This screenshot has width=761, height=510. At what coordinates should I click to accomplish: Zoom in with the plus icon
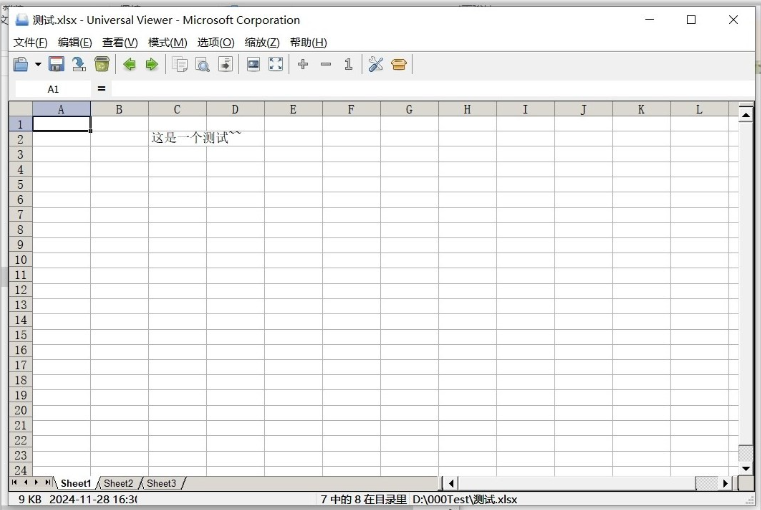pyautogui.click(x=303, y=64)
